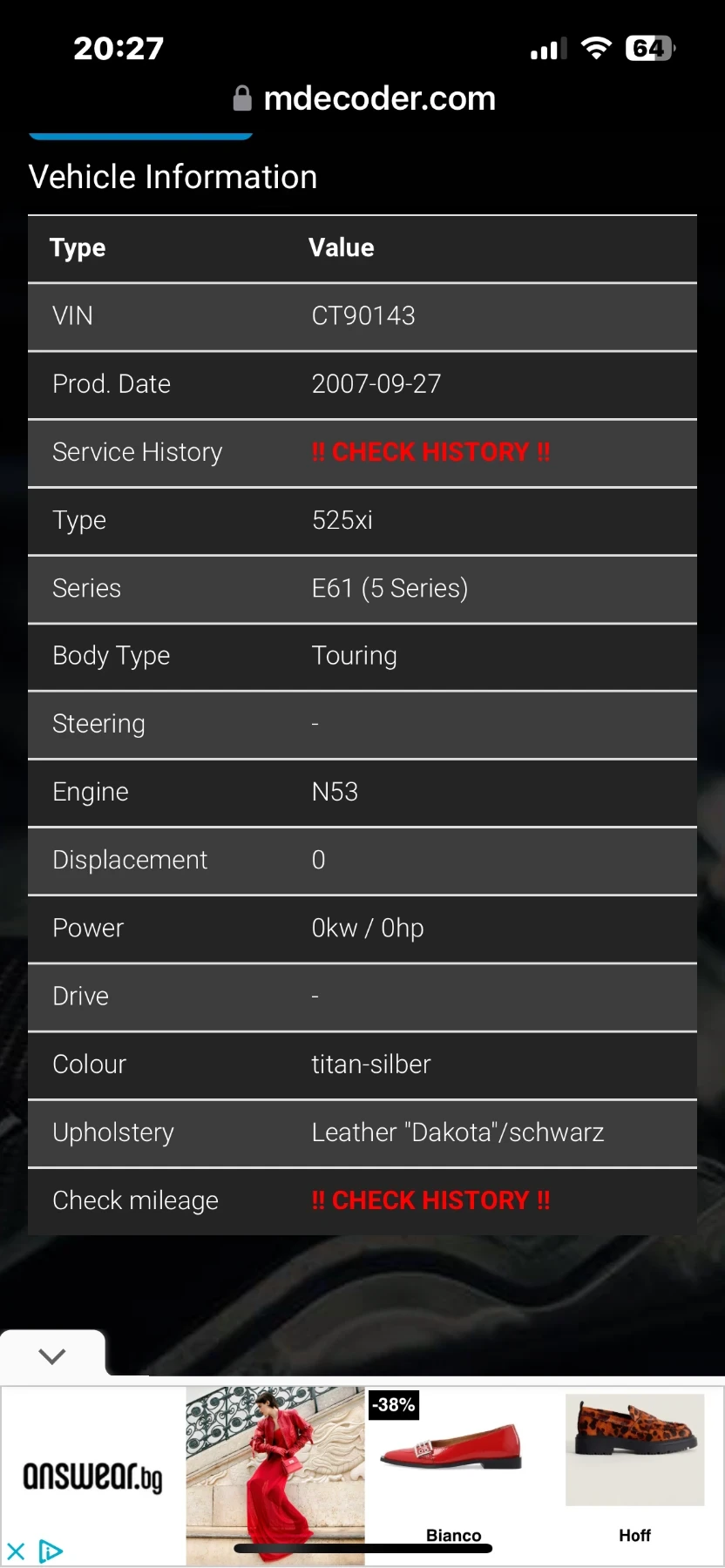Click red CHECK HISTORY in Service History row
The image size is (725, 1568).
pyautogui.click(x=430, y=452)
